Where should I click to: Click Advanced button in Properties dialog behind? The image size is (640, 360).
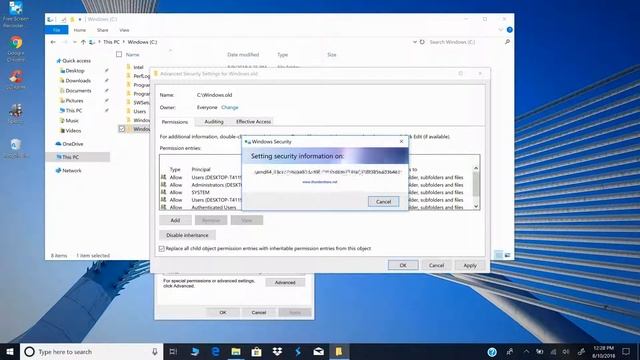point(285,282)
